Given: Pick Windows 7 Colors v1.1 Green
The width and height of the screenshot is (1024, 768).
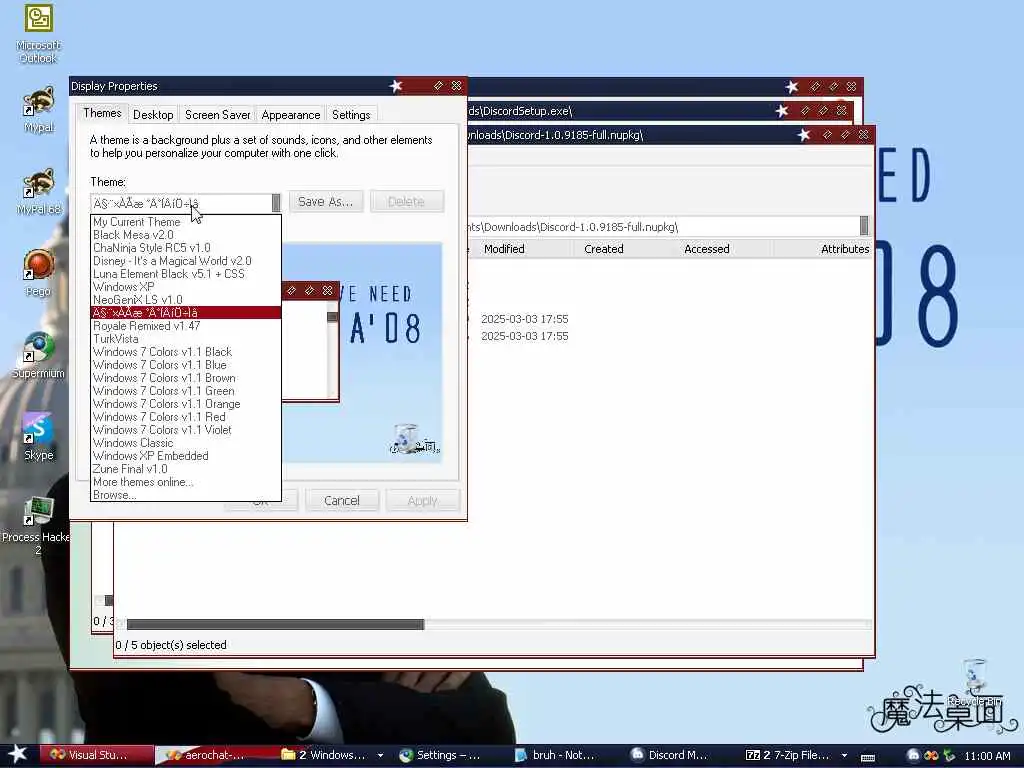Looking at the screenshot, I should tap(185, 391).
